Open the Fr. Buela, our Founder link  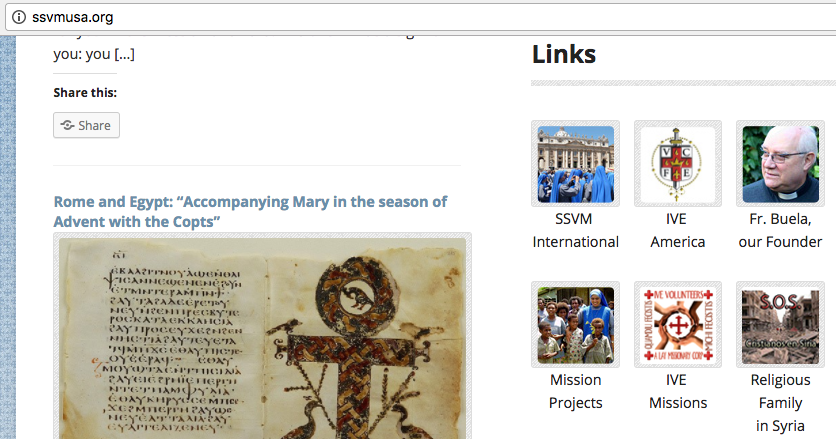(780, 230)
